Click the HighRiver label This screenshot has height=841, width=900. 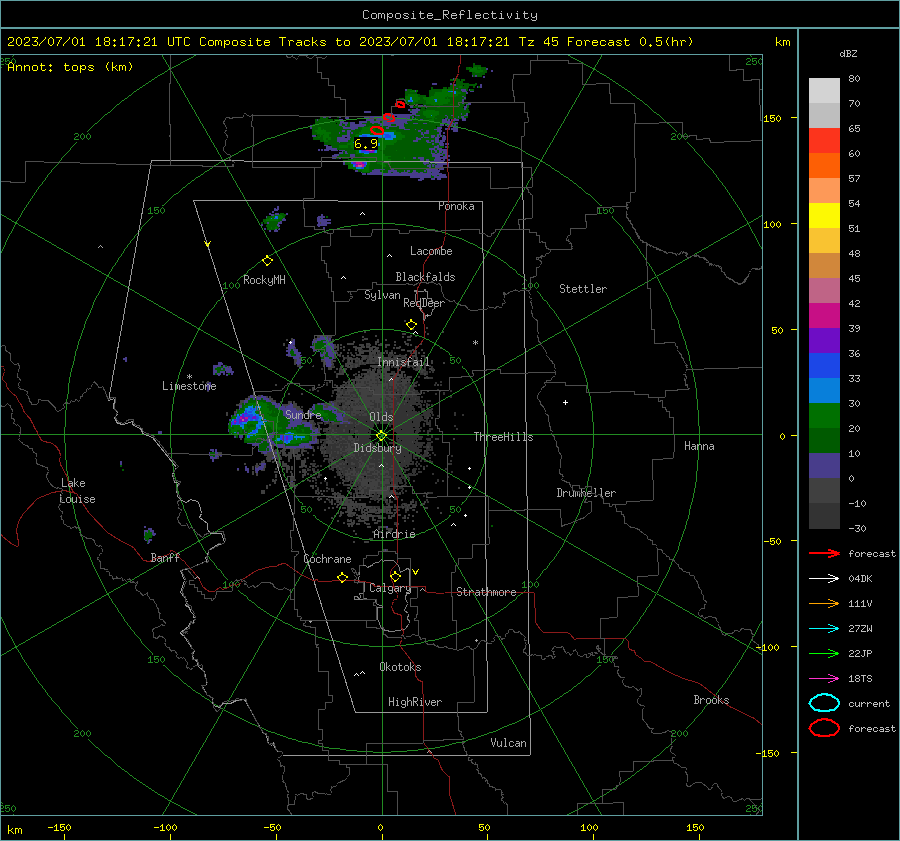pos(415,702)
